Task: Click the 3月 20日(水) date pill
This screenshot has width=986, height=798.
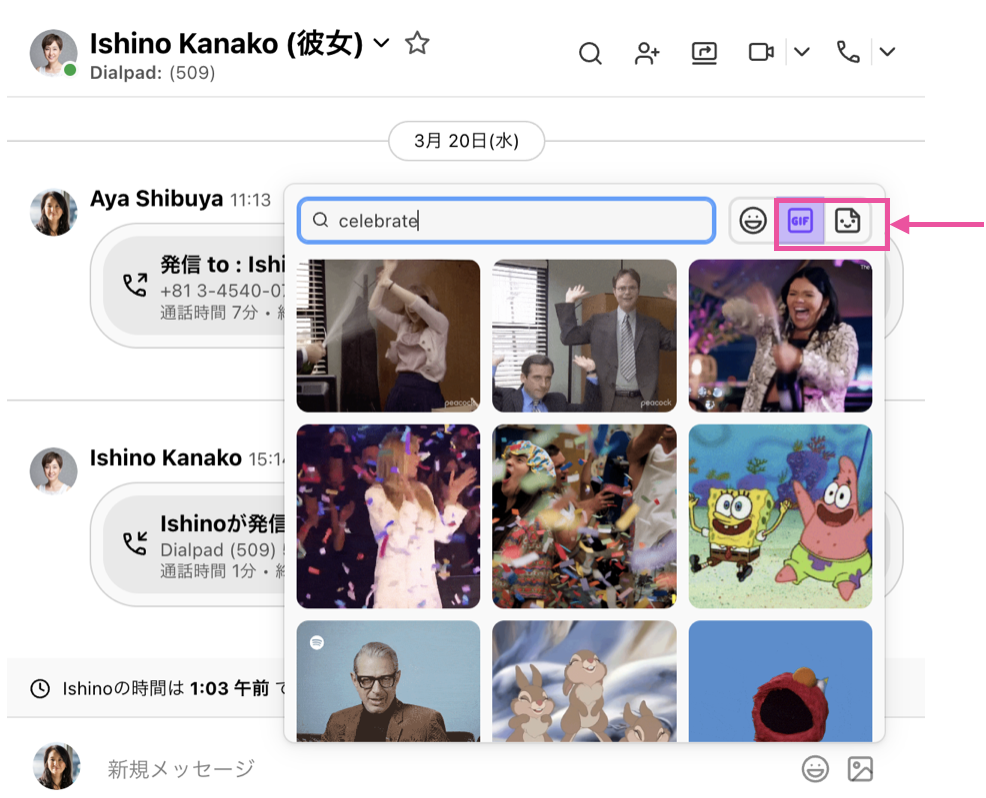Action: point(467,140)
